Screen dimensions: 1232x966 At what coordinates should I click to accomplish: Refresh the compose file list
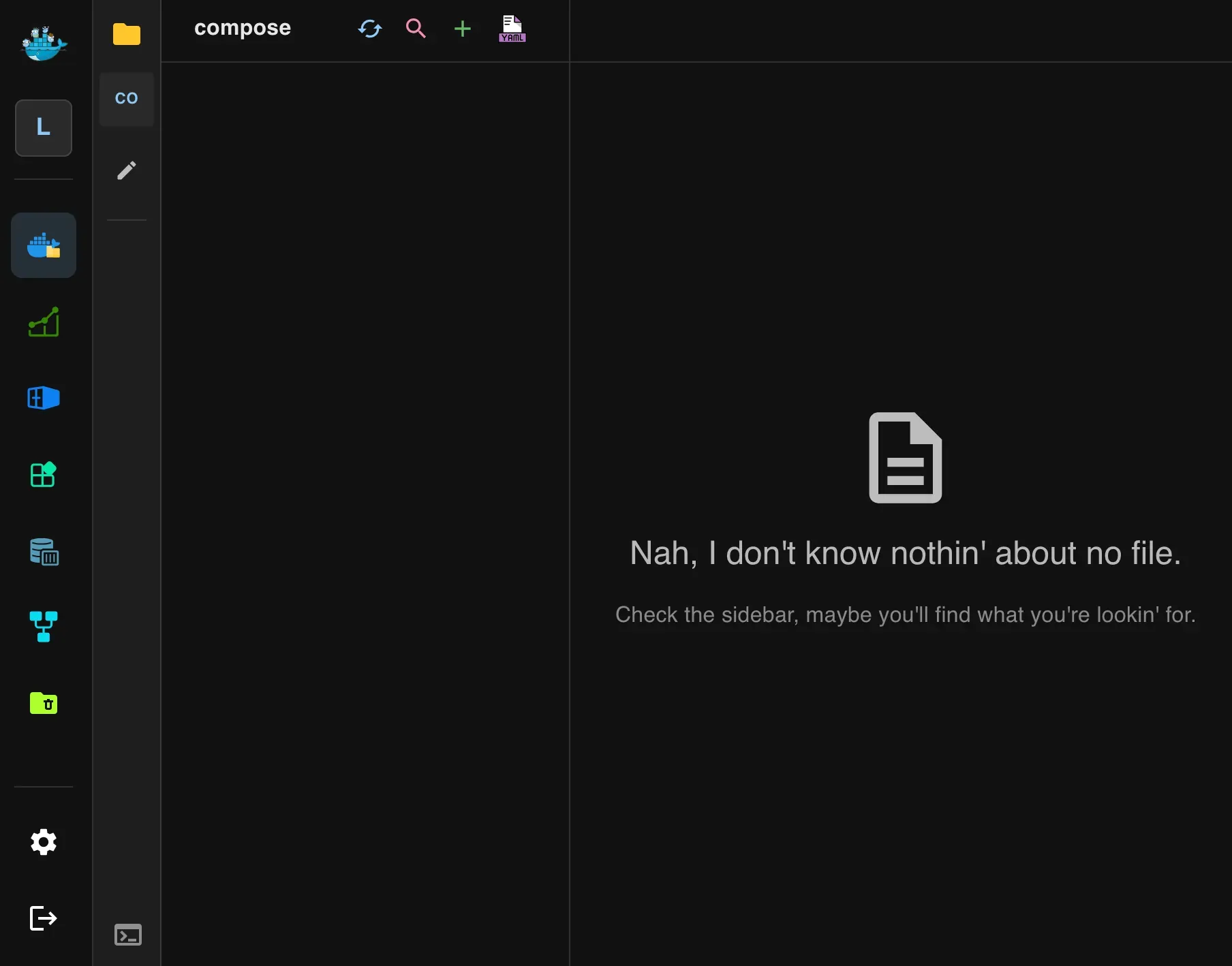coord(370,29)
